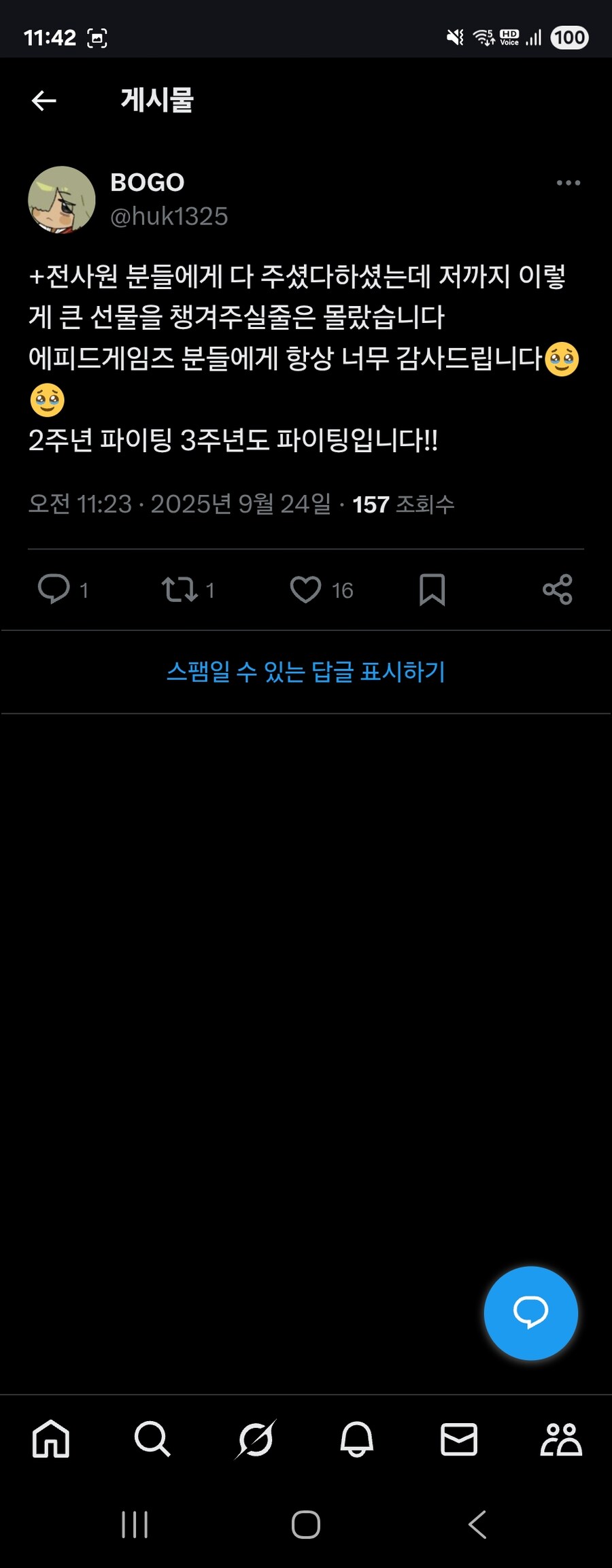Tap the BOGO display name

coord(148,182)
